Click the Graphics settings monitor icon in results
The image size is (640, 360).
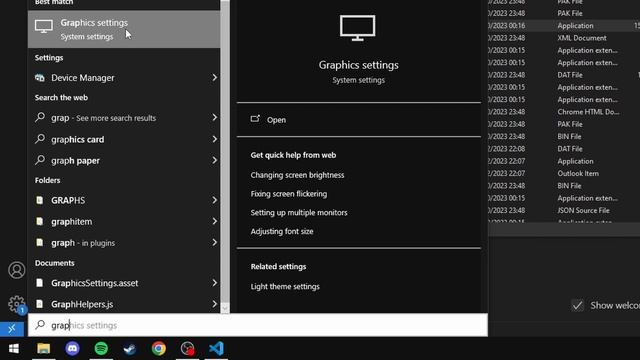pos(44,27)
